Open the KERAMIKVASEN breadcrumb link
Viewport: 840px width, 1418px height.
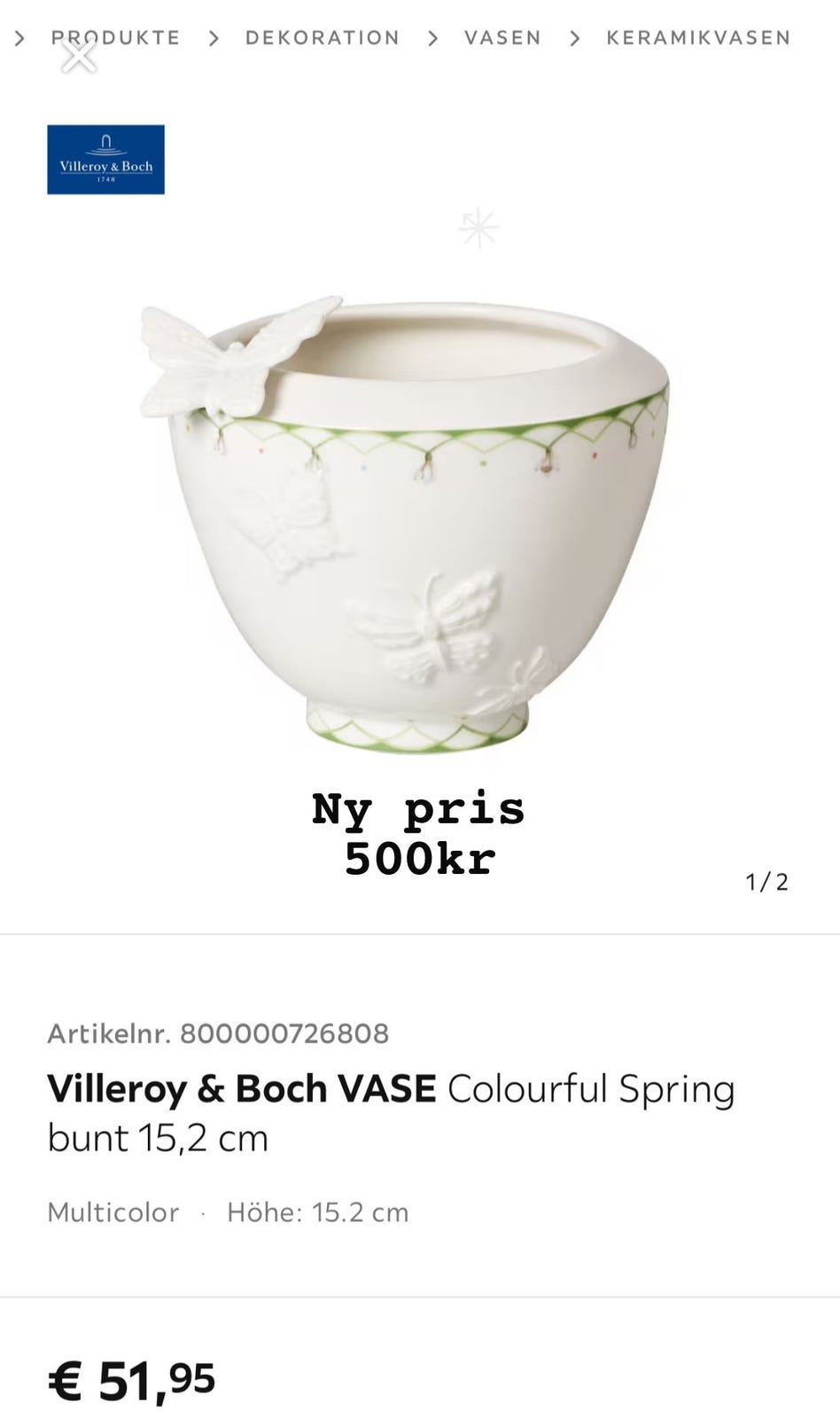[698, 38]
